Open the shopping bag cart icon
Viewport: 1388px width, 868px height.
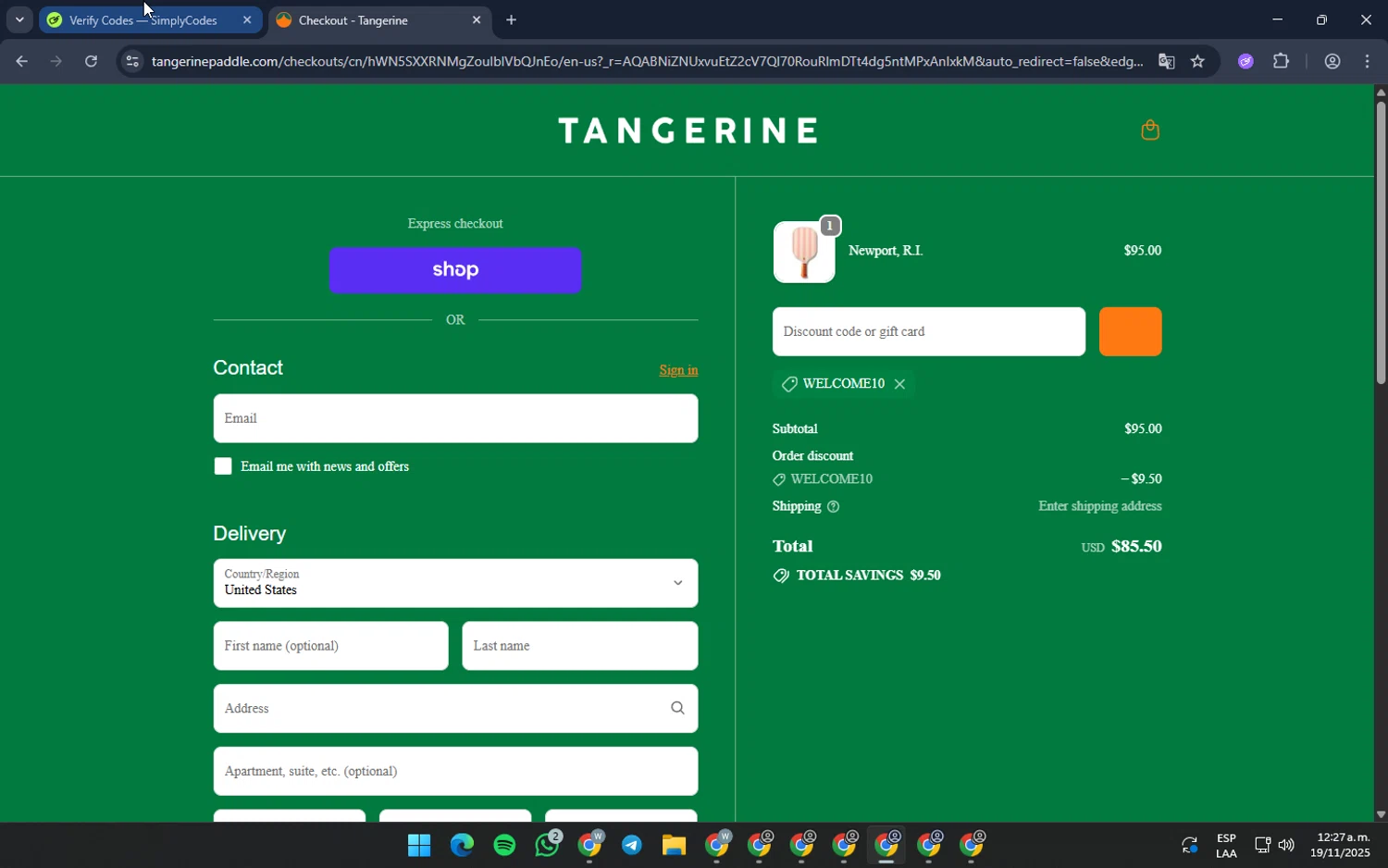pyautogui.click(x=1150, y=130)
